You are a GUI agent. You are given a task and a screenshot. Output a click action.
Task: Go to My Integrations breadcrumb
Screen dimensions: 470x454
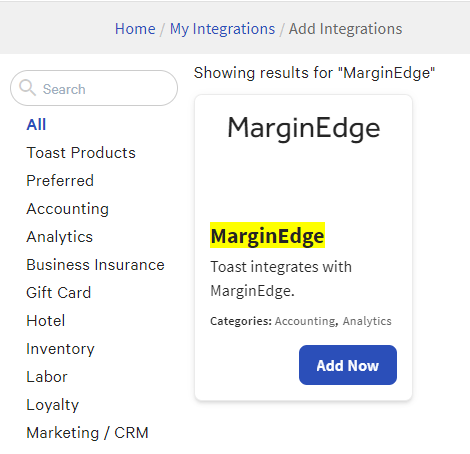222,29
